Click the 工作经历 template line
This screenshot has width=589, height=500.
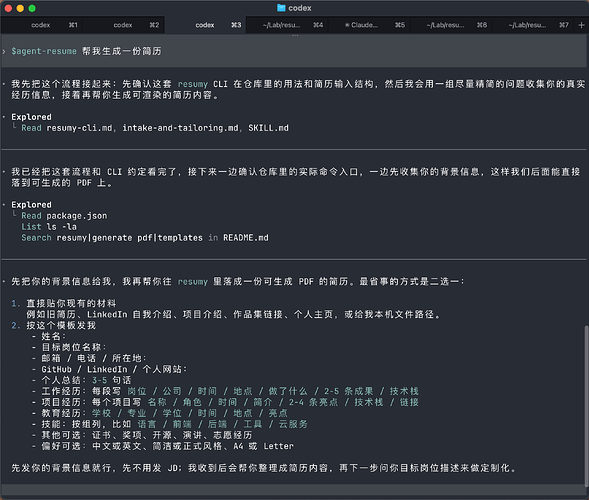click(x=225, y=391)
